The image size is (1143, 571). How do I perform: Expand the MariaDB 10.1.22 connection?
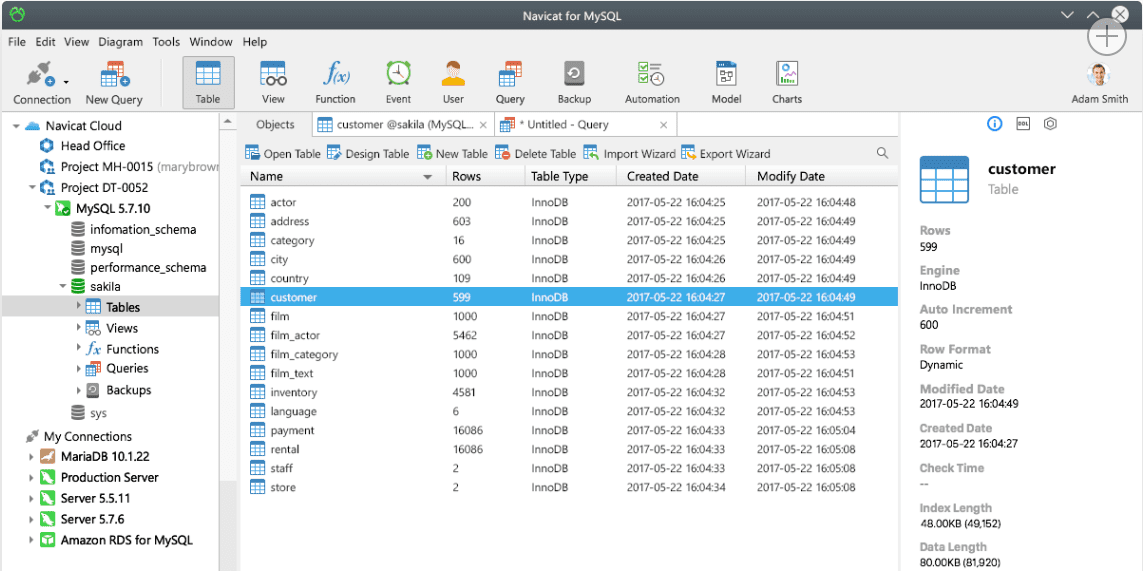tap(31, 457)
